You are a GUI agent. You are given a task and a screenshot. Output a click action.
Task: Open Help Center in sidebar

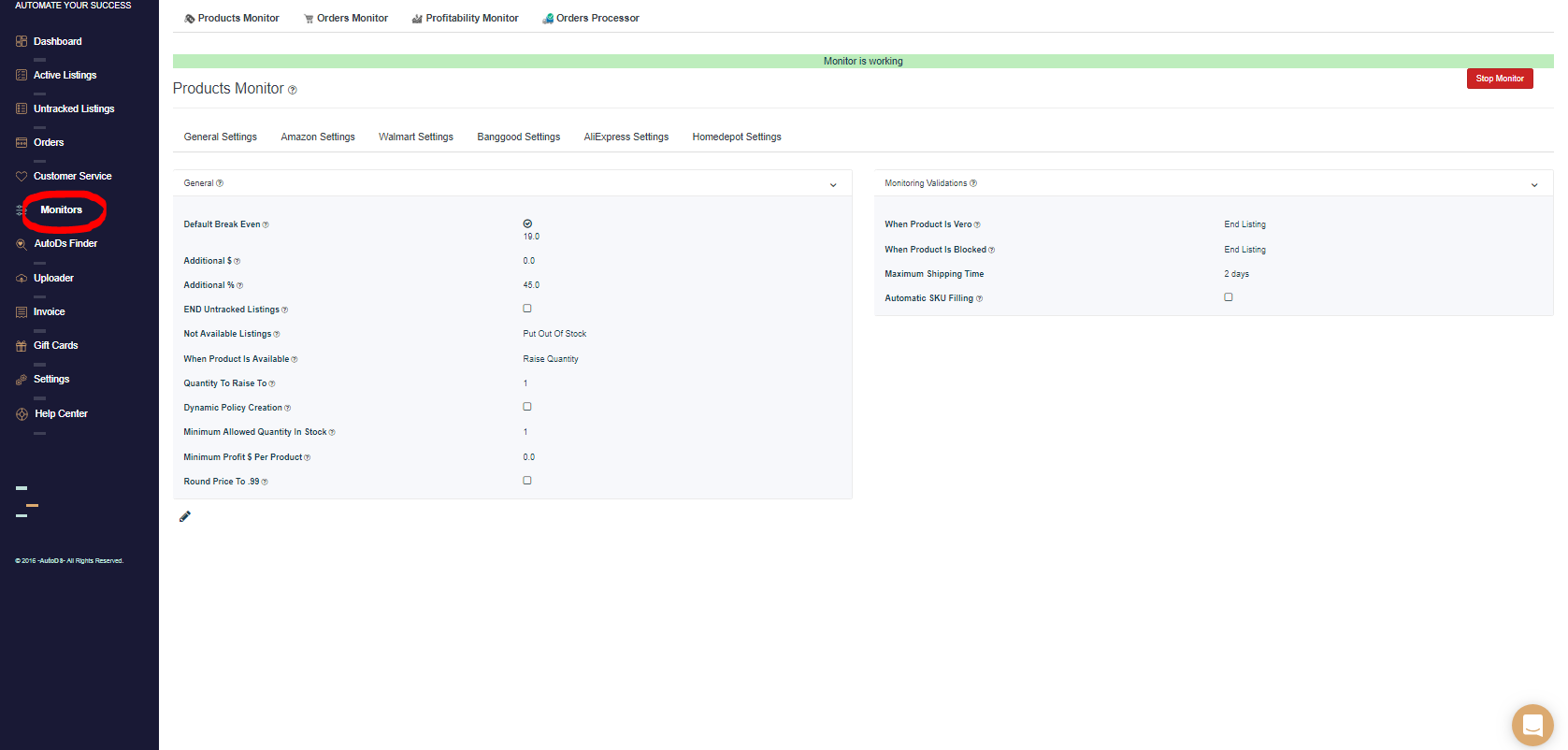tap(61, 413)
